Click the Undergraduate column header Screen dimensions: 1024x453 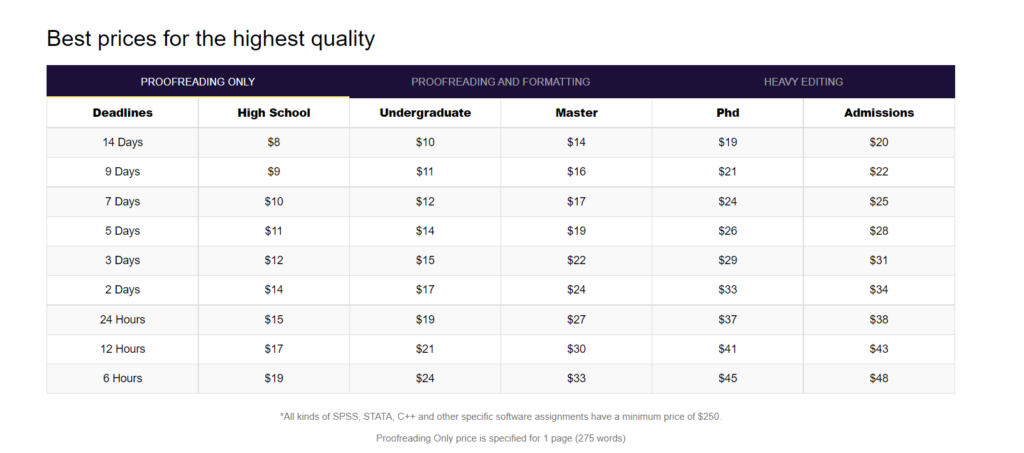425,113
